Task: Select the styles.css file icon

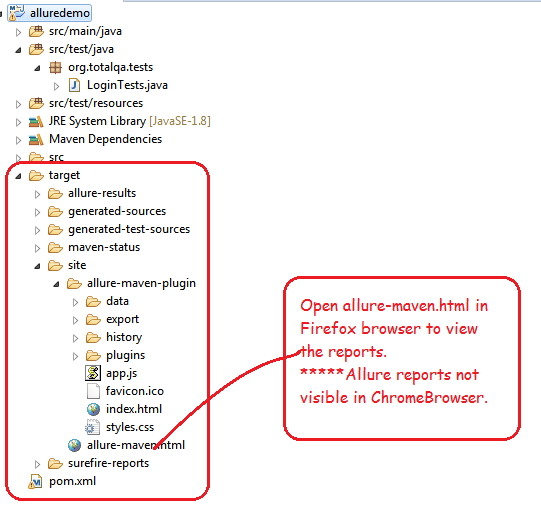Action: tap(92, 427)
